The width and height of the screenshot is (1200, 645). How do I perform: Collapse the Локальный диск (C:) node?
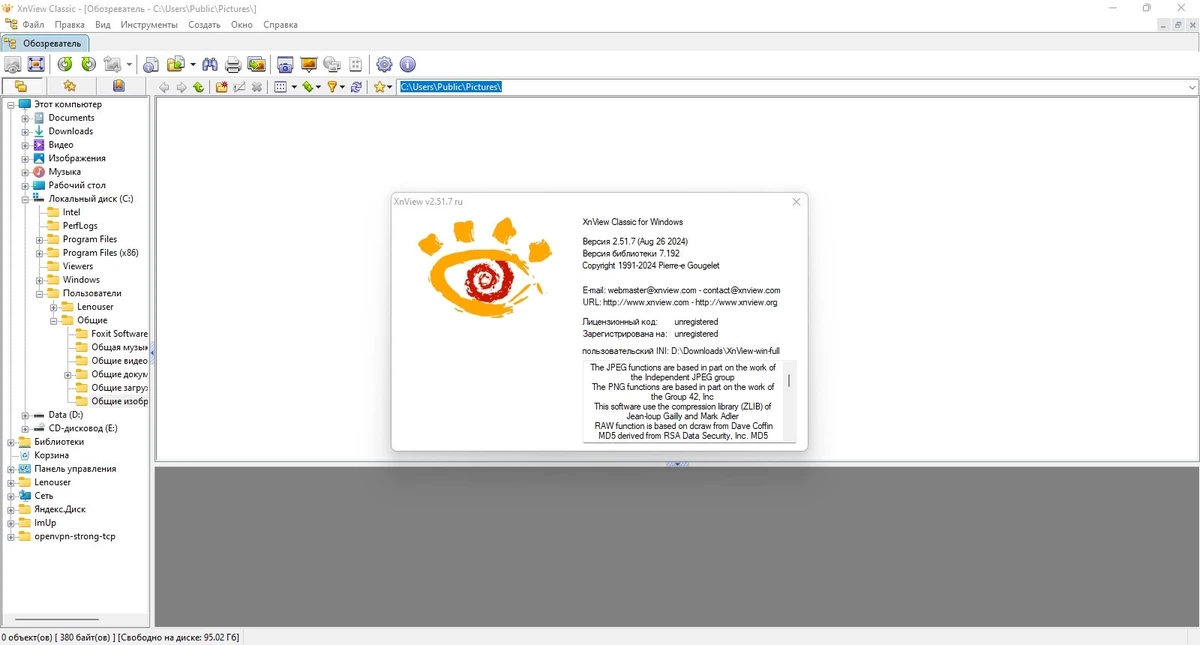26,199
